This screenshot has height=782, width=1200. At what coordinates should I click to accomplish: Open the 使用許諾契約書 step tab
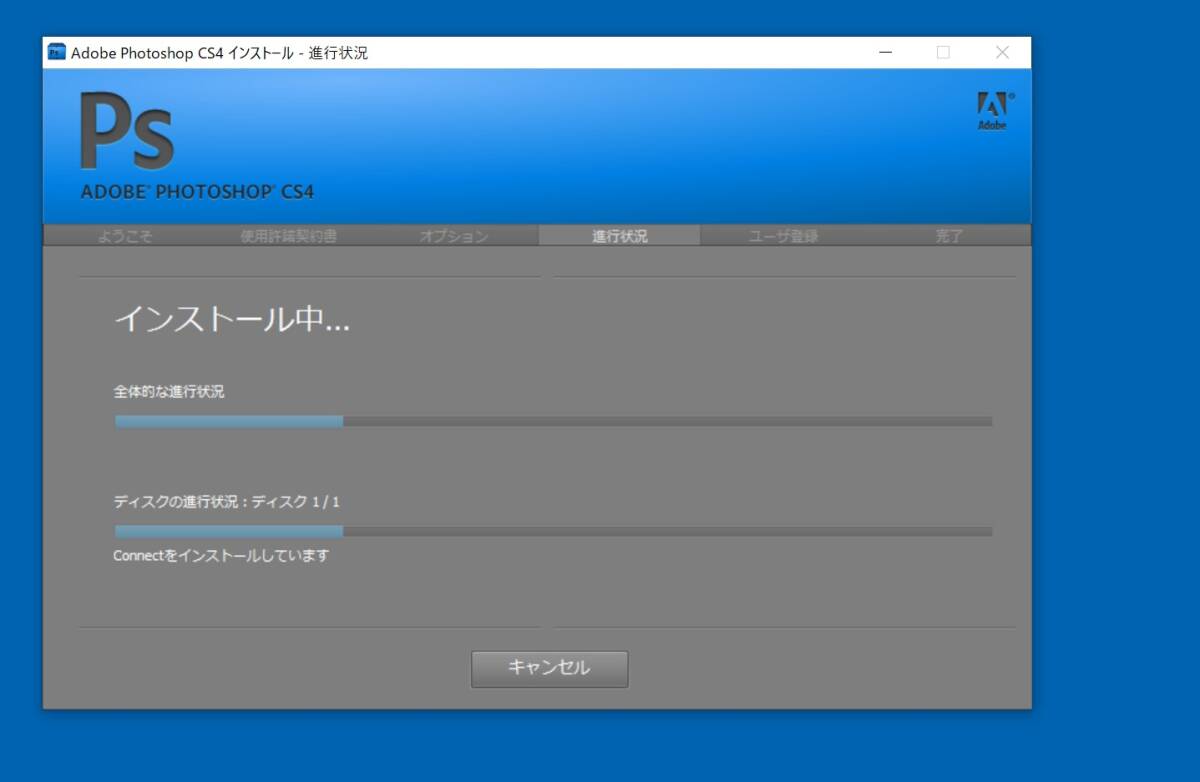[289, 237]
